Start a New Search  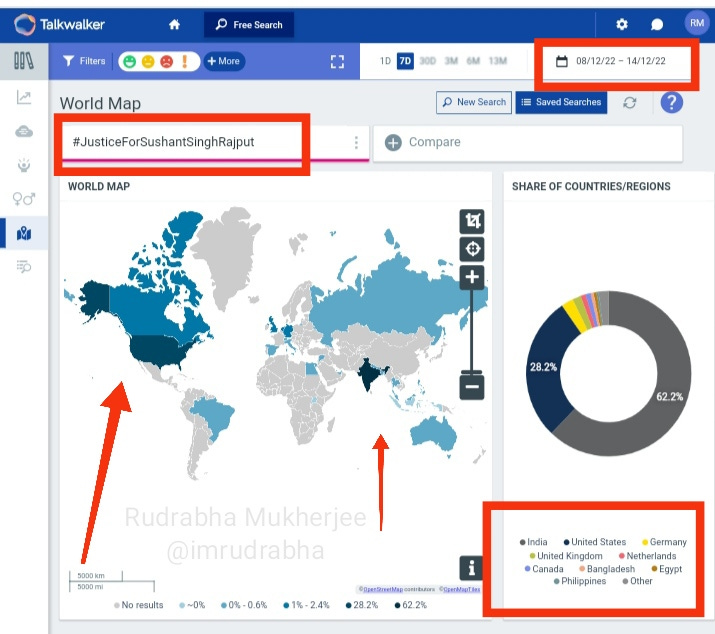474,102
